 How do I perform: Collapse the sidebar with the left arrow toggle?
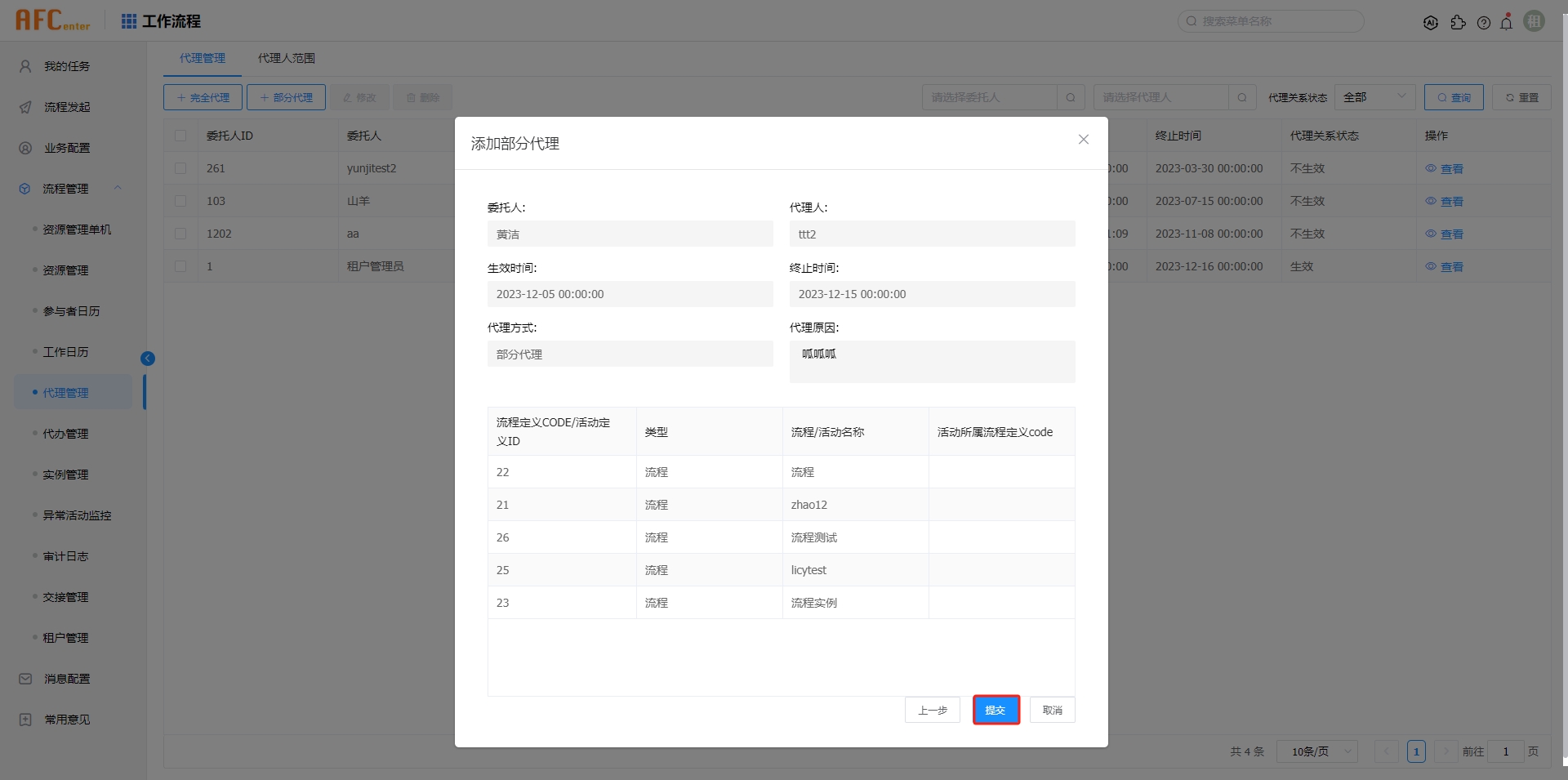tap(148, 358)
